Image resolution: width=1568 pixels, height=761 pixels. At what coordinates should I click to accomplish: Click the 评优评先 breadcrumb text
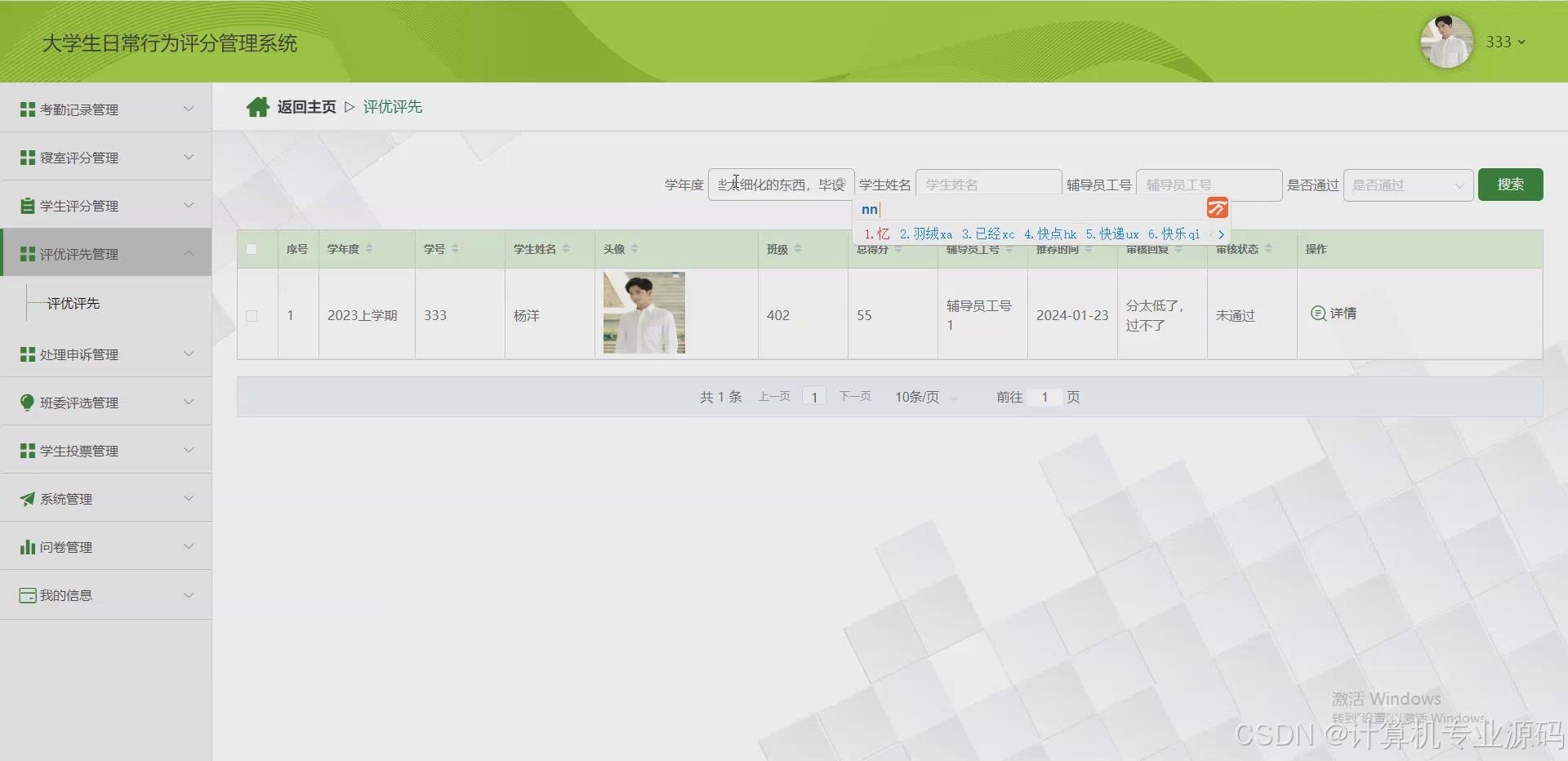393,107
